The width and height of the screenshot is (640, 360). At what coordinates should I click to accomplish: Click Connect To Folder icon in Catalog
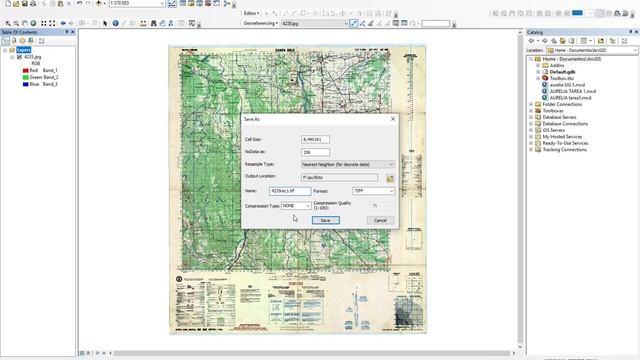click(x=601, y=41)
